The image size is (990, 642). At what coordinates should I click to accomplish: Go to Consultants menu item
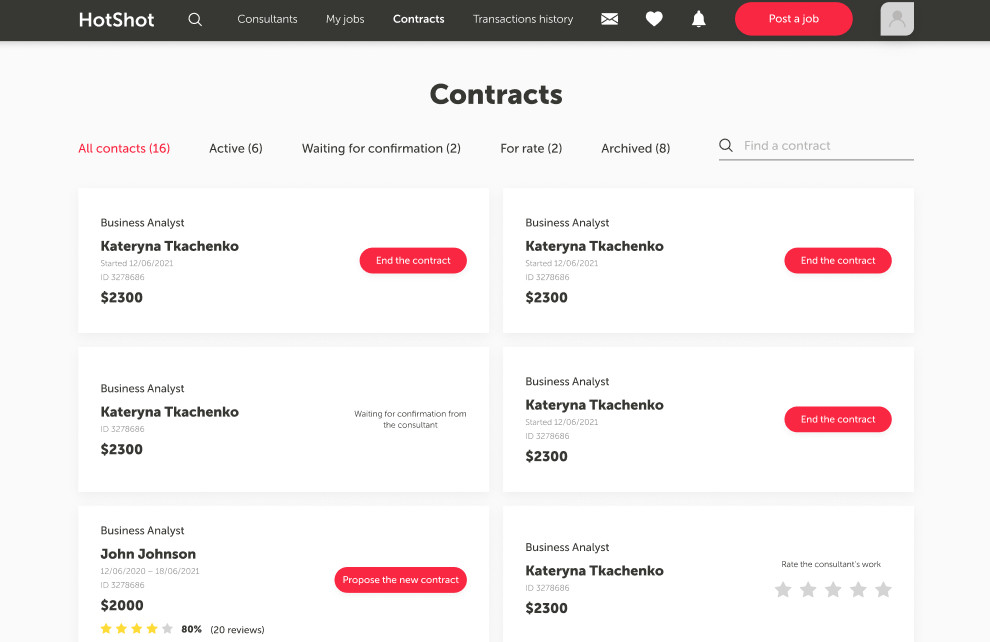pyautogui.click(x=267, y=19)
